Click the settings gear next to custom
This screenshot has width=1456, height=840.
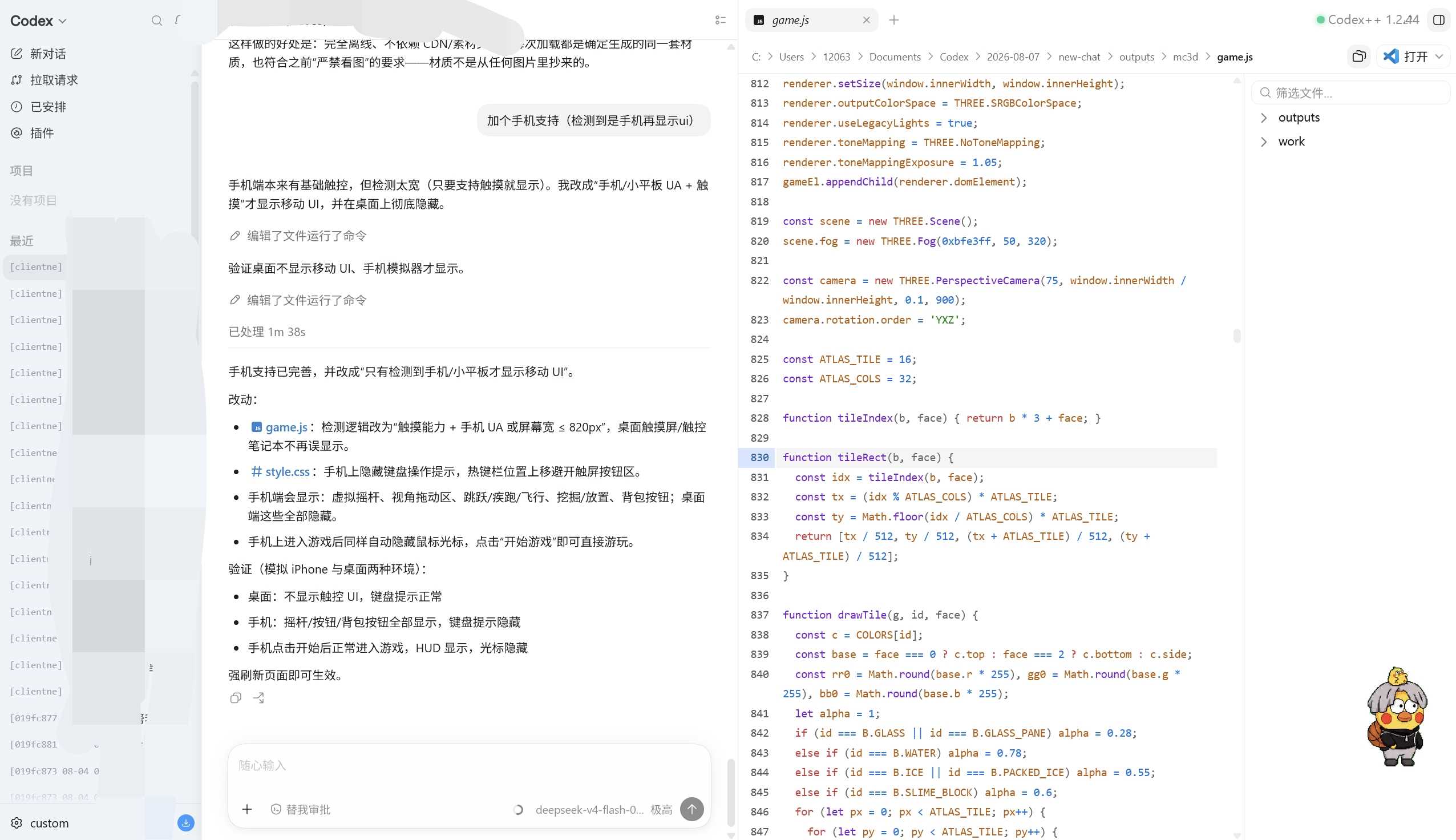17,823
